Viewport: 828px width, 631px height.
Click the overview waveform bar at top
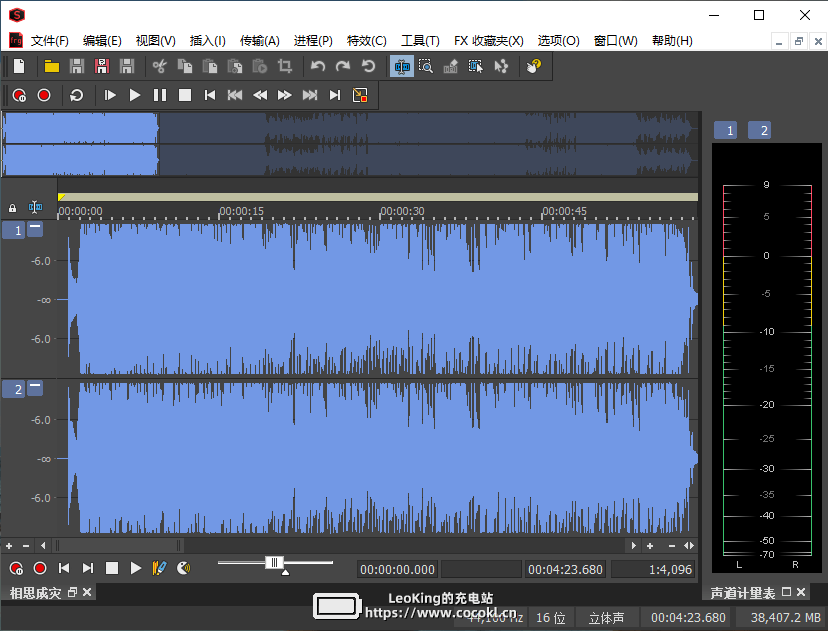coord(350,144)
